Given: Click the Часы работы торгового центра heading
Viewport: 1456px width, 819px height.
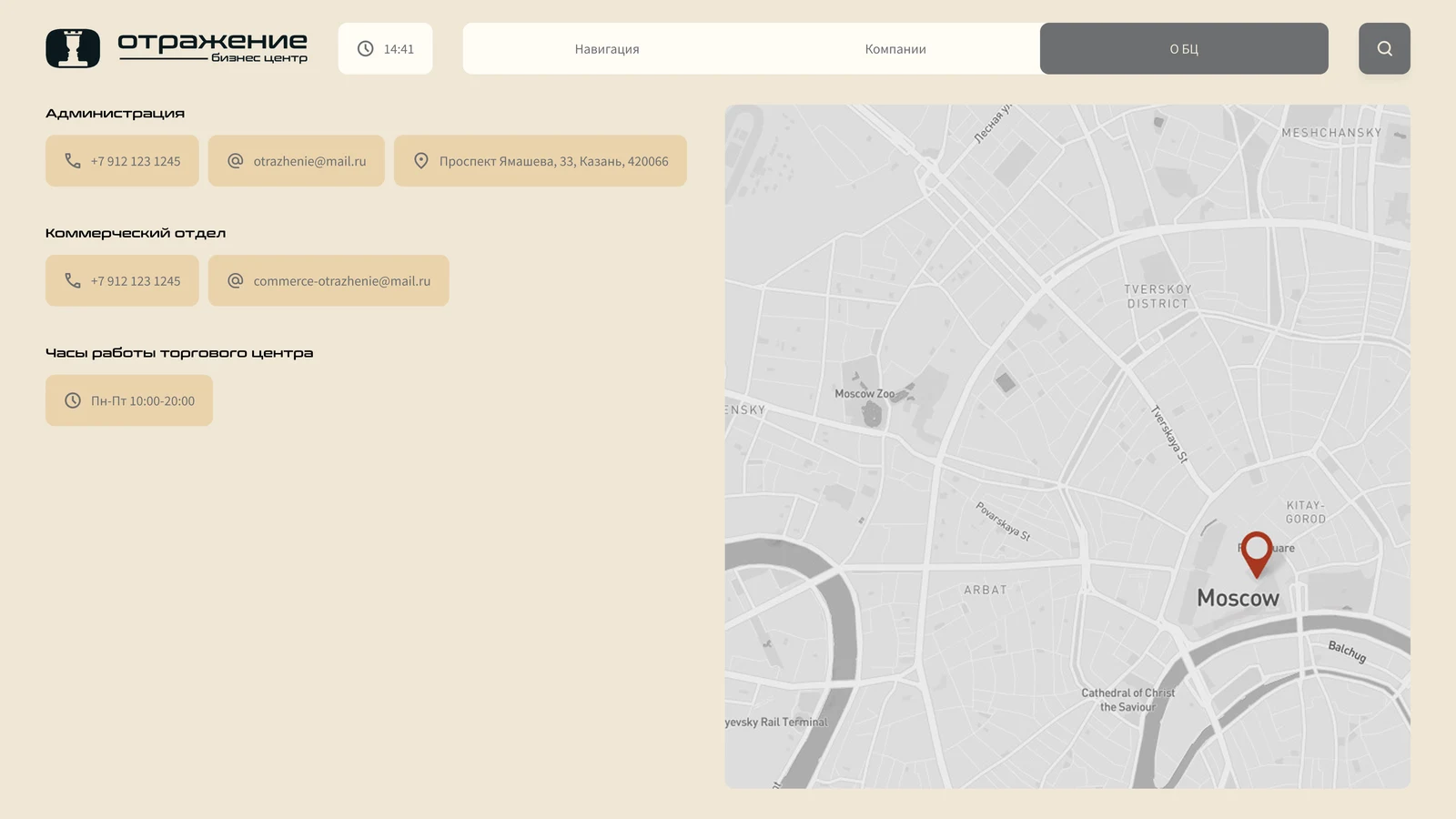Looking at the screenshot, I should [179, 353].
